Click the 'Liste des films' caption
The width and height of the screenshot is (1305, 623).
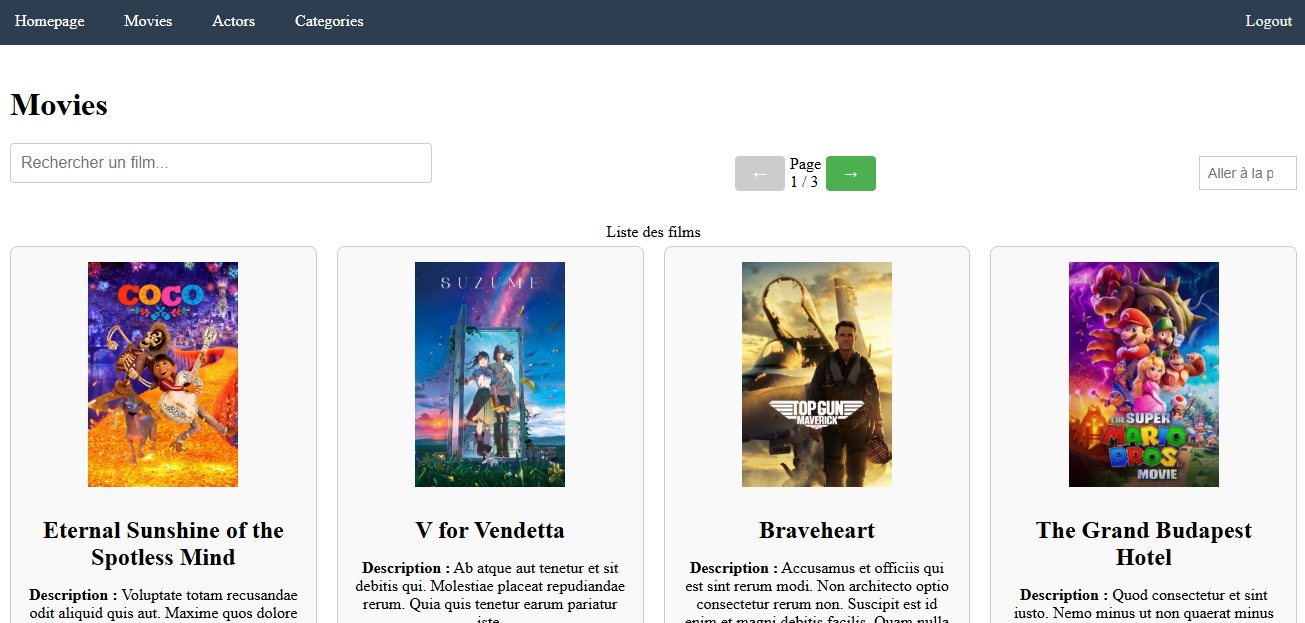653,232
